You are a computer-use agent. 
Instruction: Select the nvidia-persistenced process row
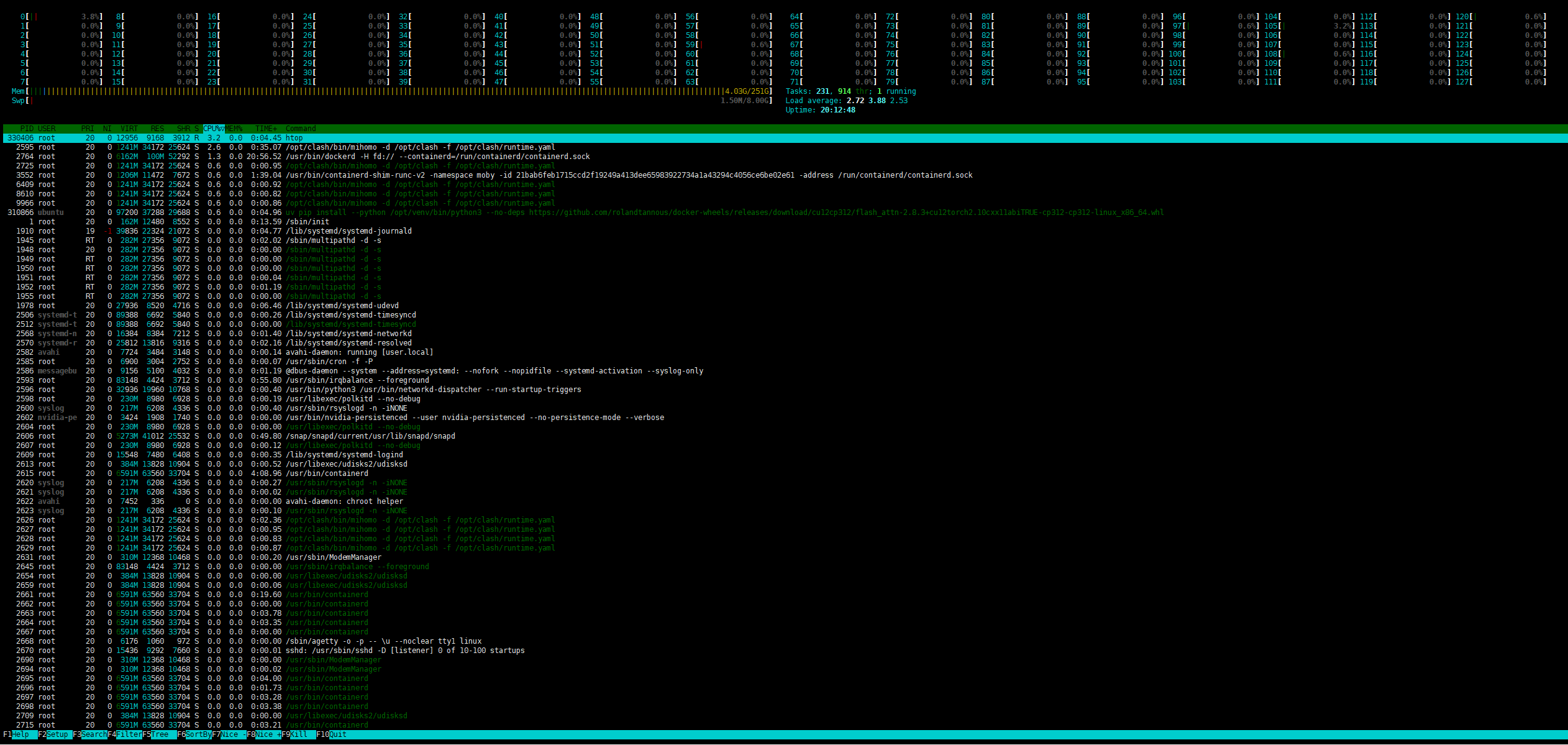[x=784, y=418]
